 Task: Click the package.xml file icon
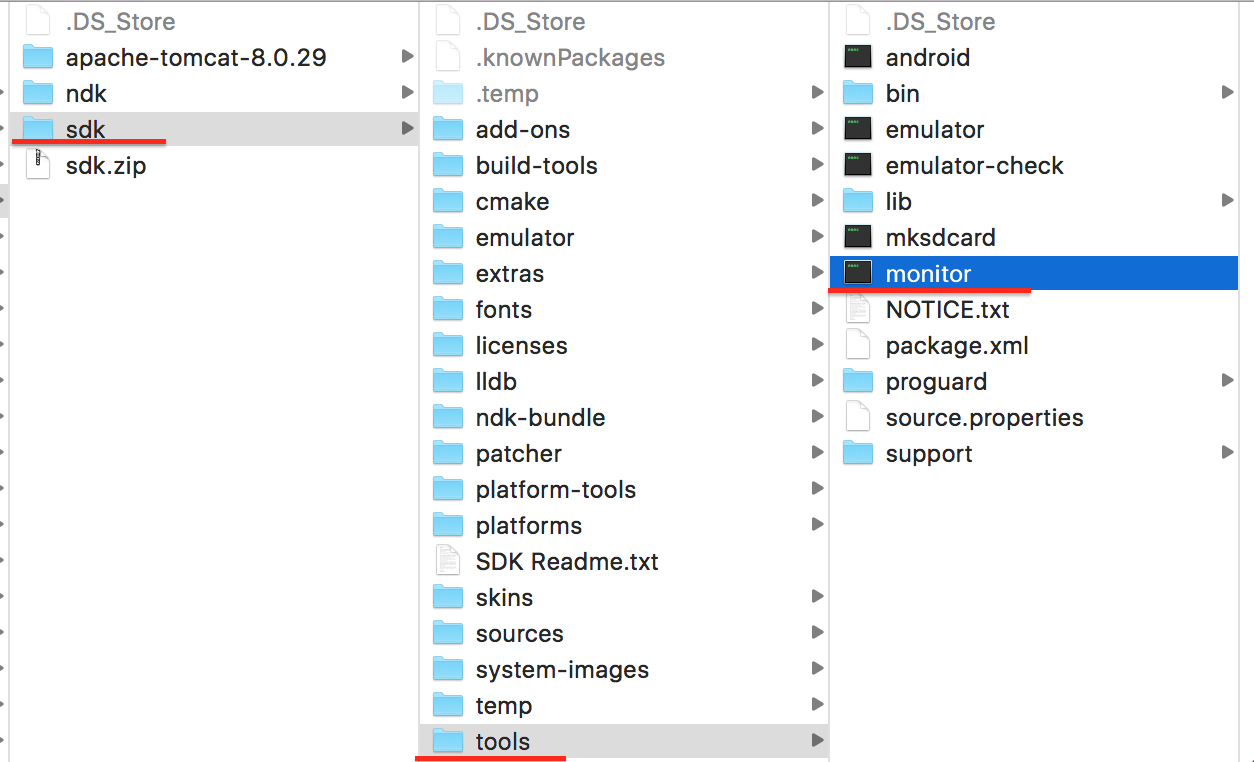857,345
